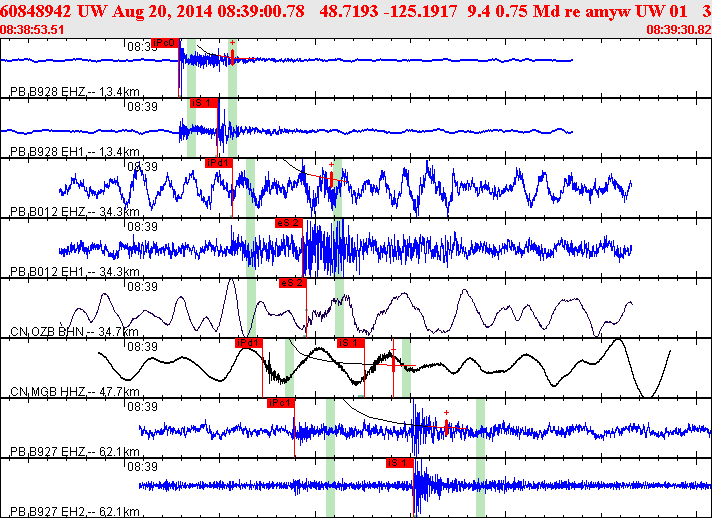
Task: Click the iS 1 pick flag on B927 EH2
Action: (x=400, y=463)
